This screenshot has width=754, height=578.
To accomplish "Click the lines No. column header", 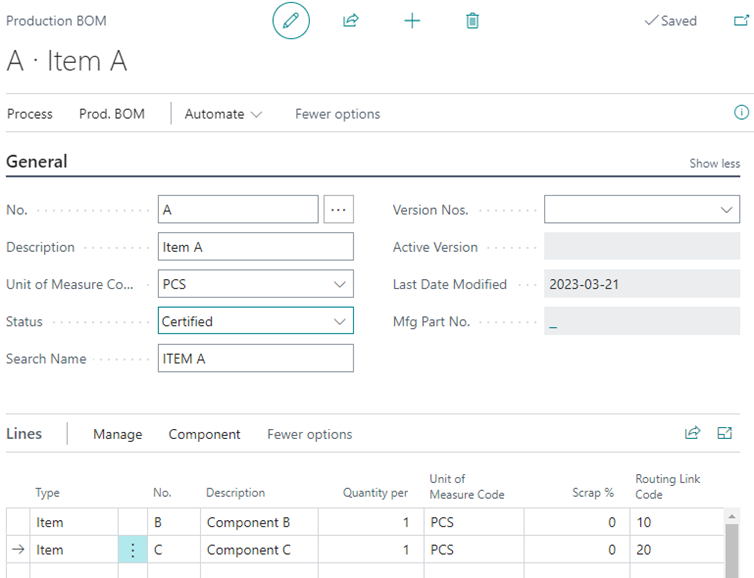I will [162, 493].
